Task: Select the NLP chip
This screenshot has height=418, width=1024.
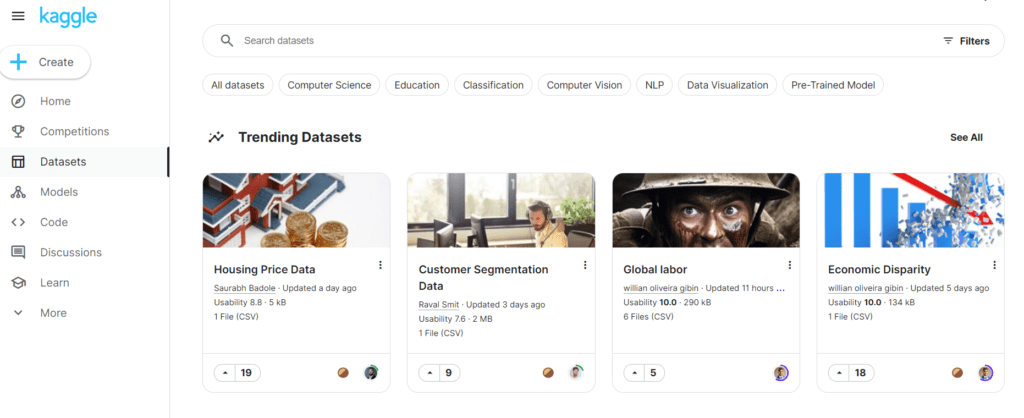Action: pyautogui.click(x=654, y=85)
